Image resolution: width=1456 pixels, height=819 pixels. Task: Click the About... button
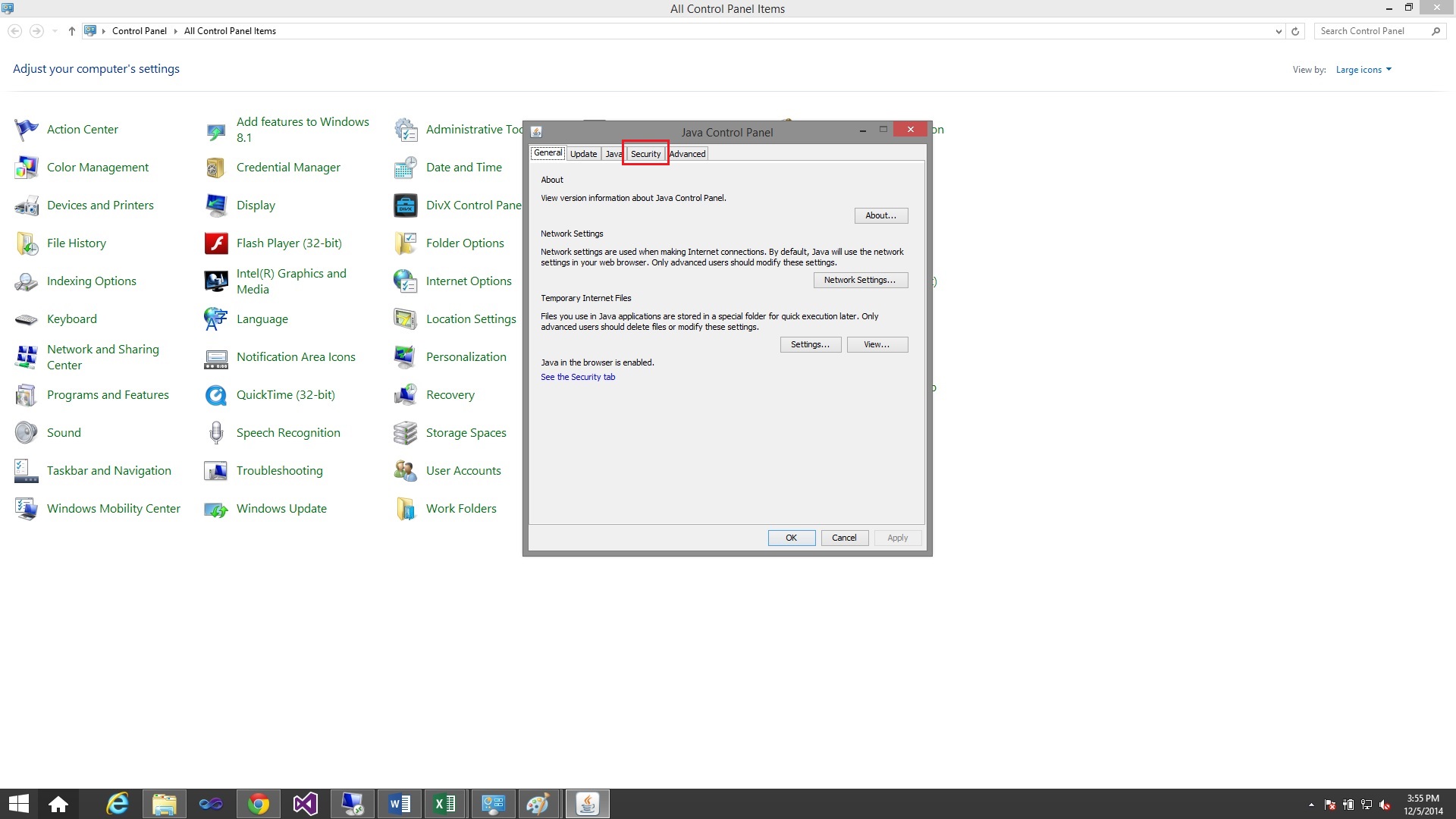881,216
